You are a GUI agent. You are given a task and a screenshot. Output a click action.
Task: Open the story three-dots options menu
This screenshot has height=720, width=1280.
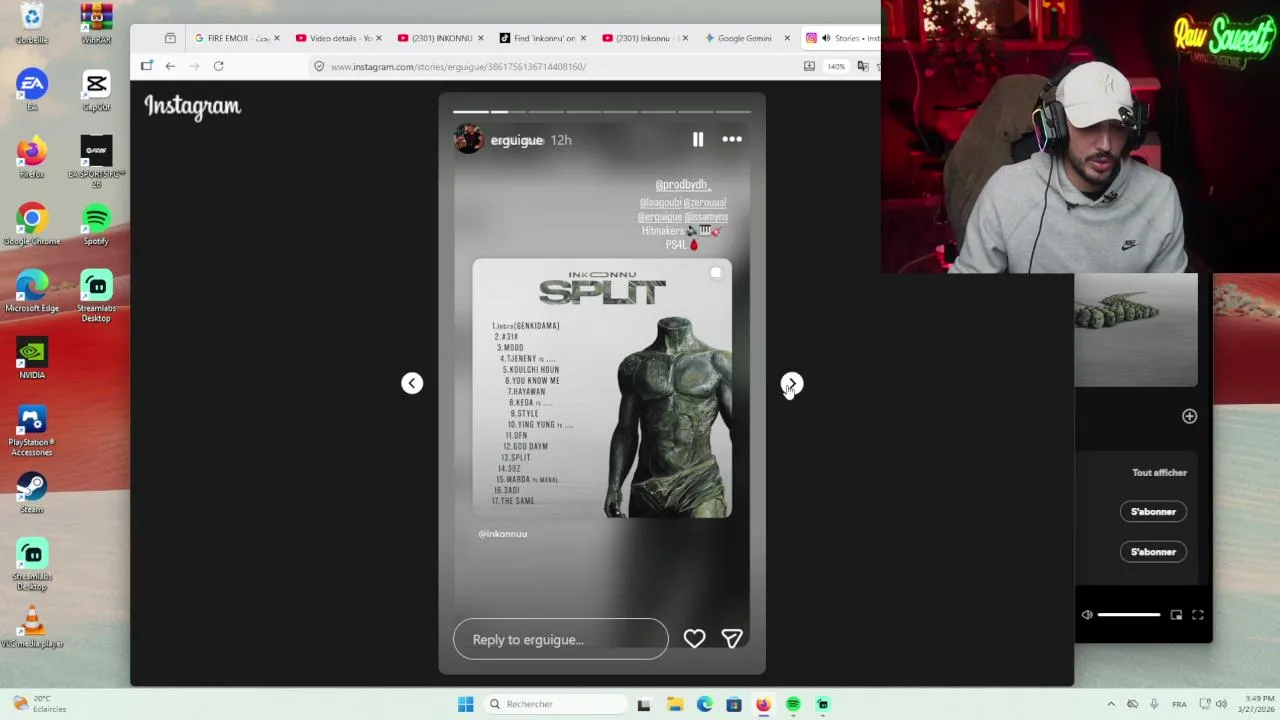[x=732, y=140]
